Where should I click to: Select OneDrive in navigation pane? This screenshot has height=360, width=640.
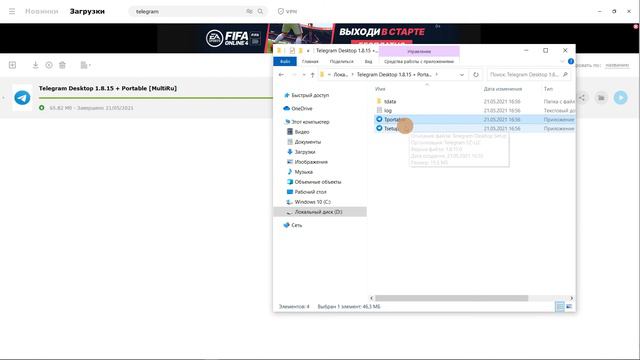click(x=302, y=109)
